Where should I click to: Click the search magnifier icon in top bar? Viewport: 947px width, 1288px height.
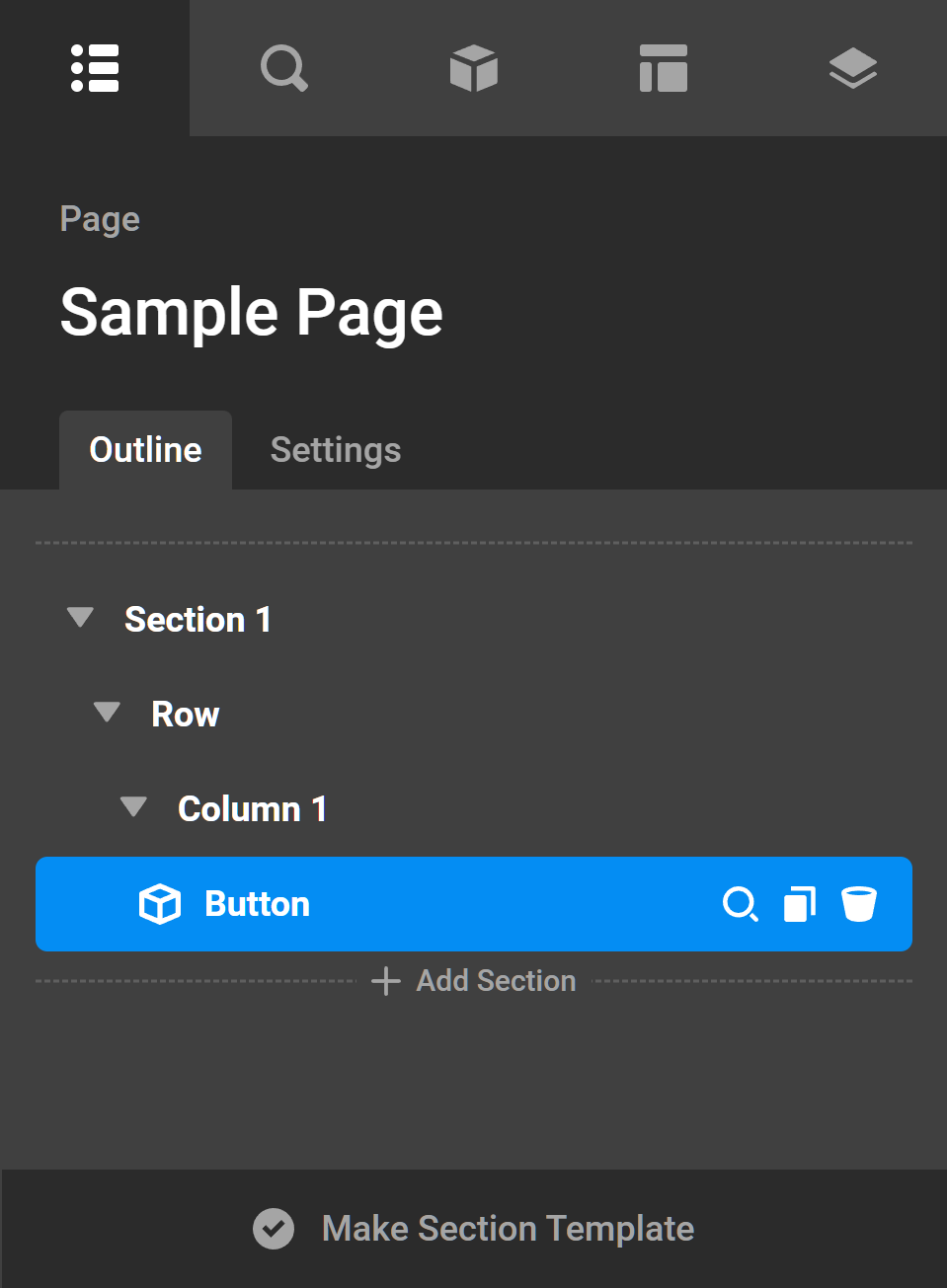click(x=284, y=68)
